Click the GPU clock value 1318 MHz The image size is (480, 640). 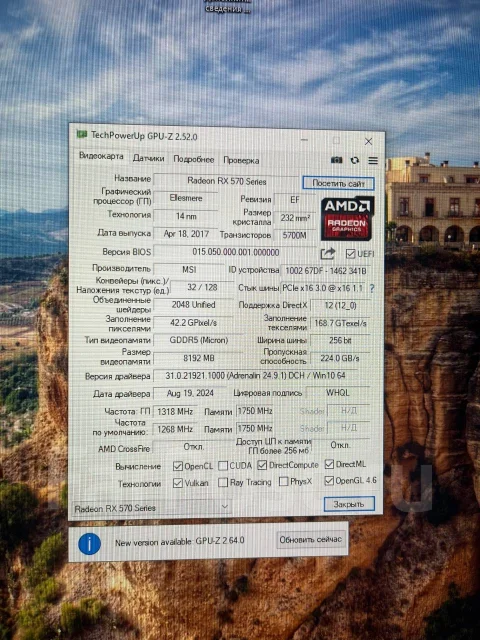point(175,412)
